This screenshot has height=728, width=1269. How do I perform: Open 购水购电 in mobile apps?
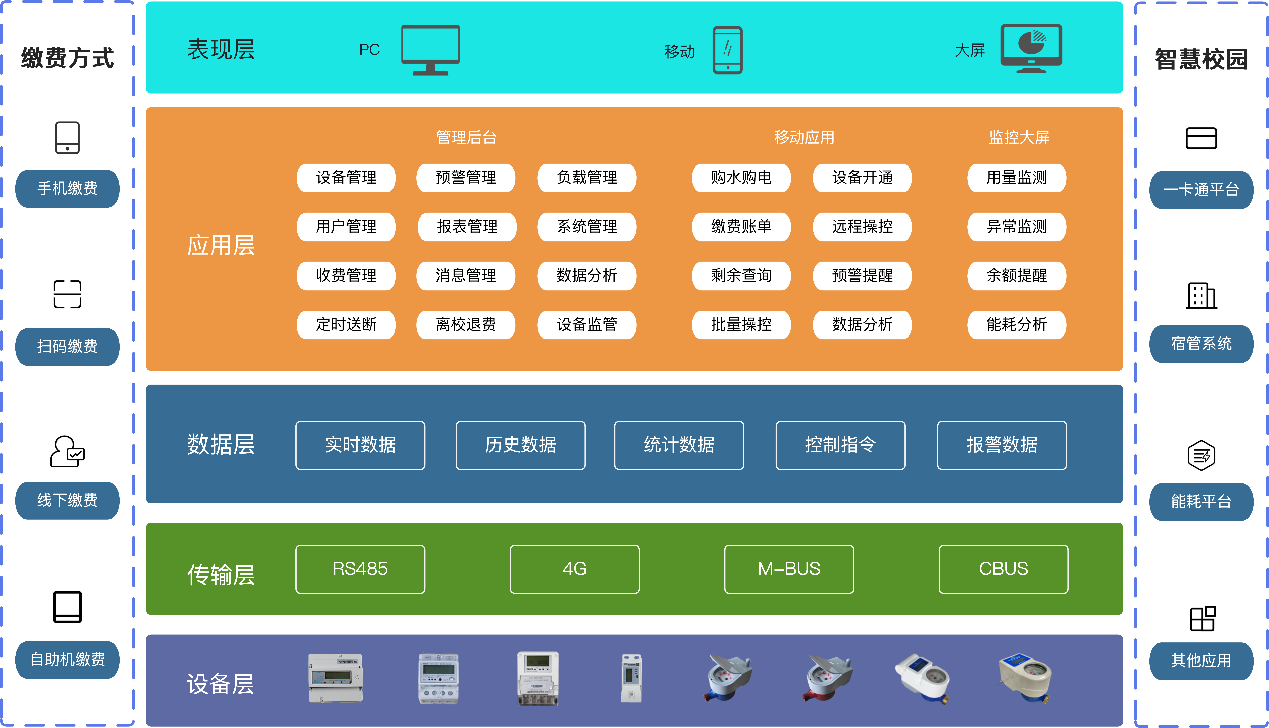(741, 178)
